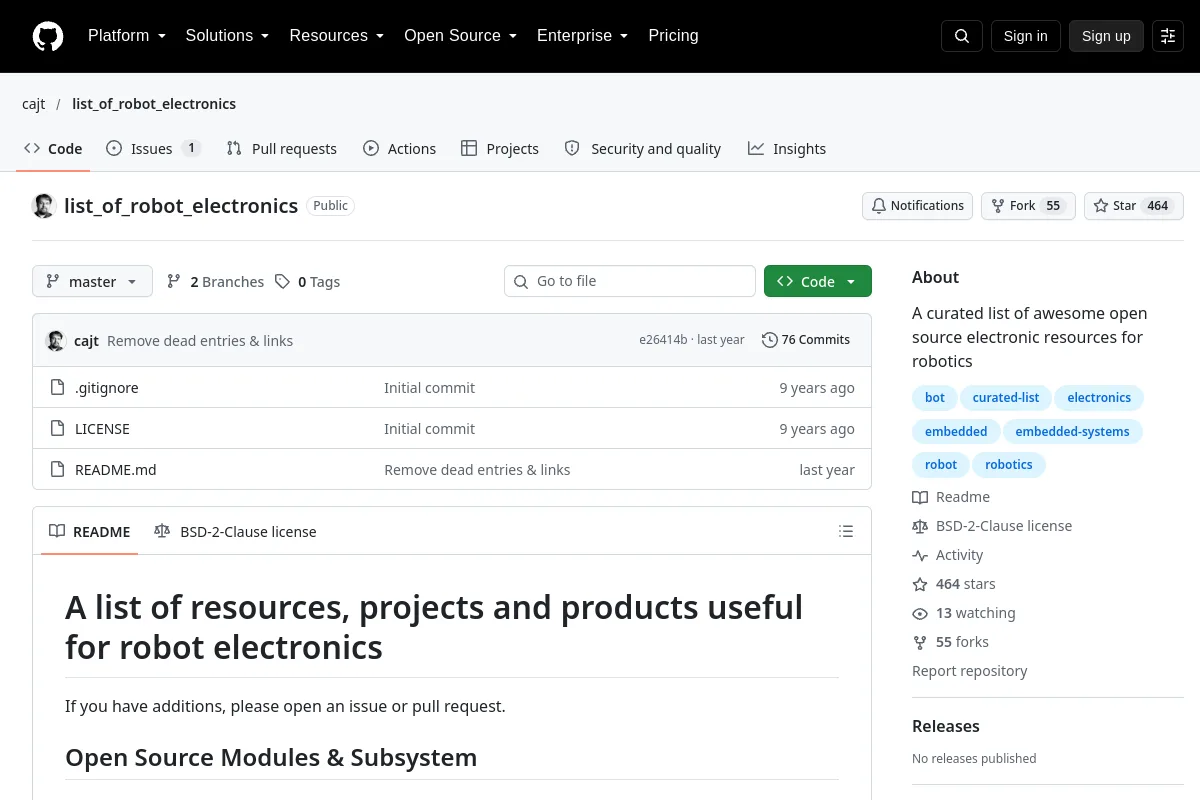Open the GitHub homepage logo
Screen dimensions: 1200x800
(x=48, y=36)
